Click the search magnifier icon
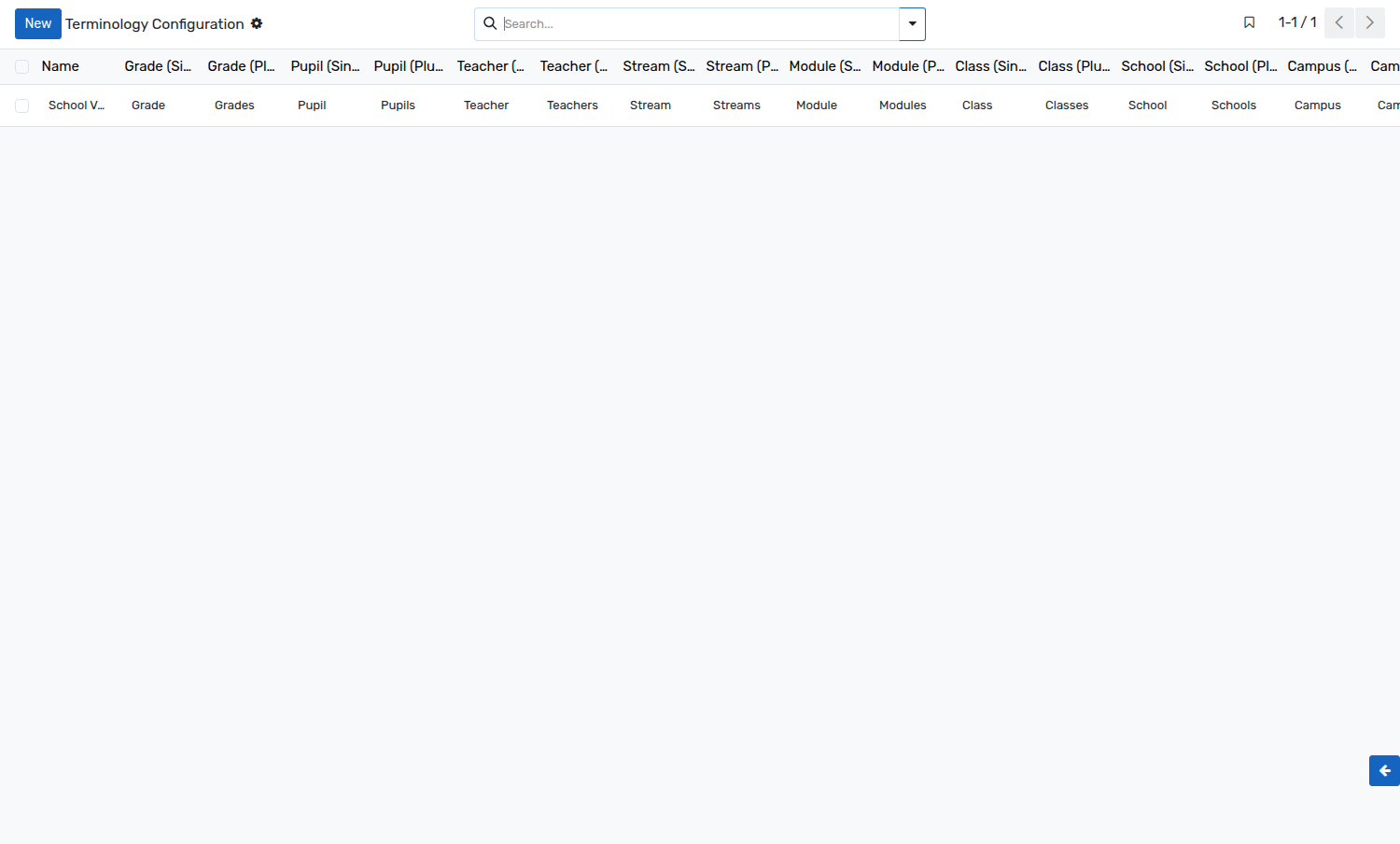1400x844 pixels. [x=490, y=23]
